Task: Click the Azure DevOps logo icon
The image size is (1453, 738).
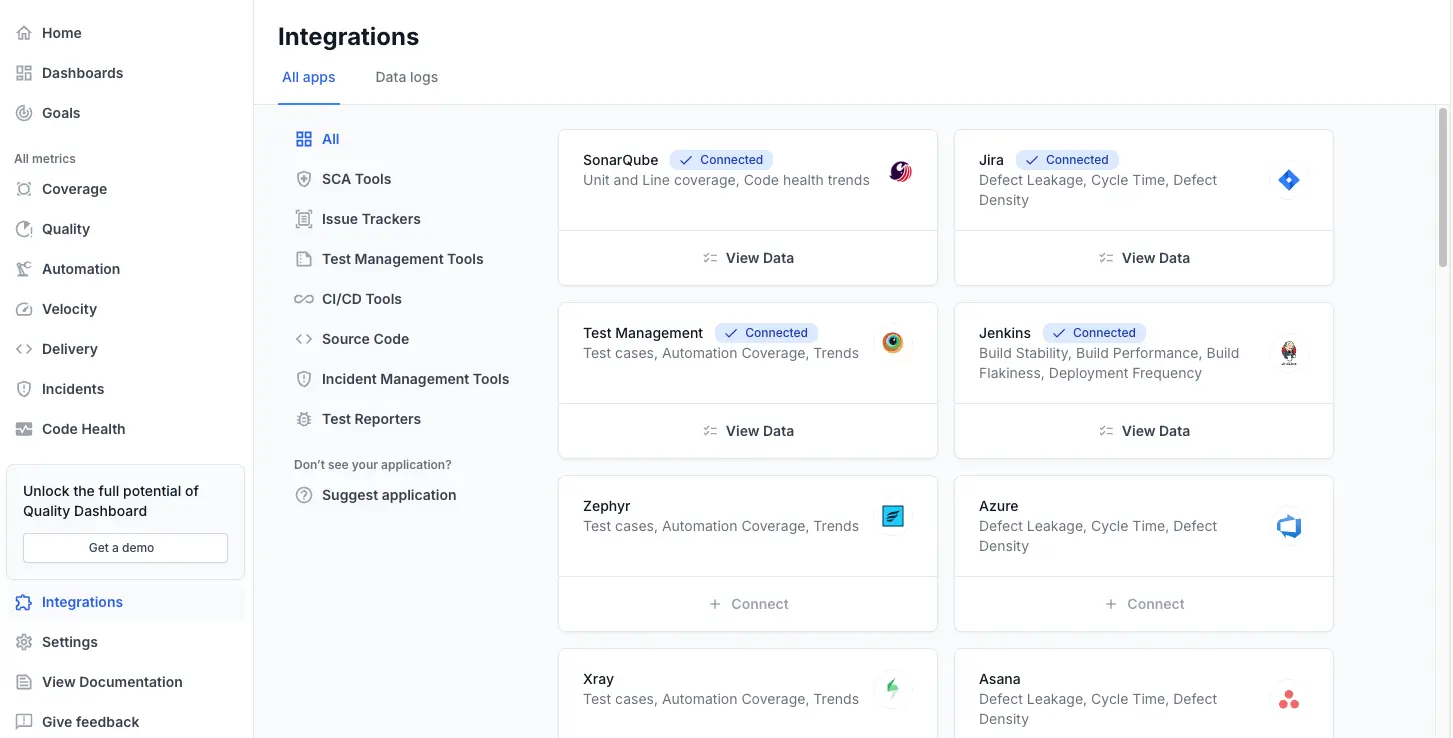Action: 1288,526
